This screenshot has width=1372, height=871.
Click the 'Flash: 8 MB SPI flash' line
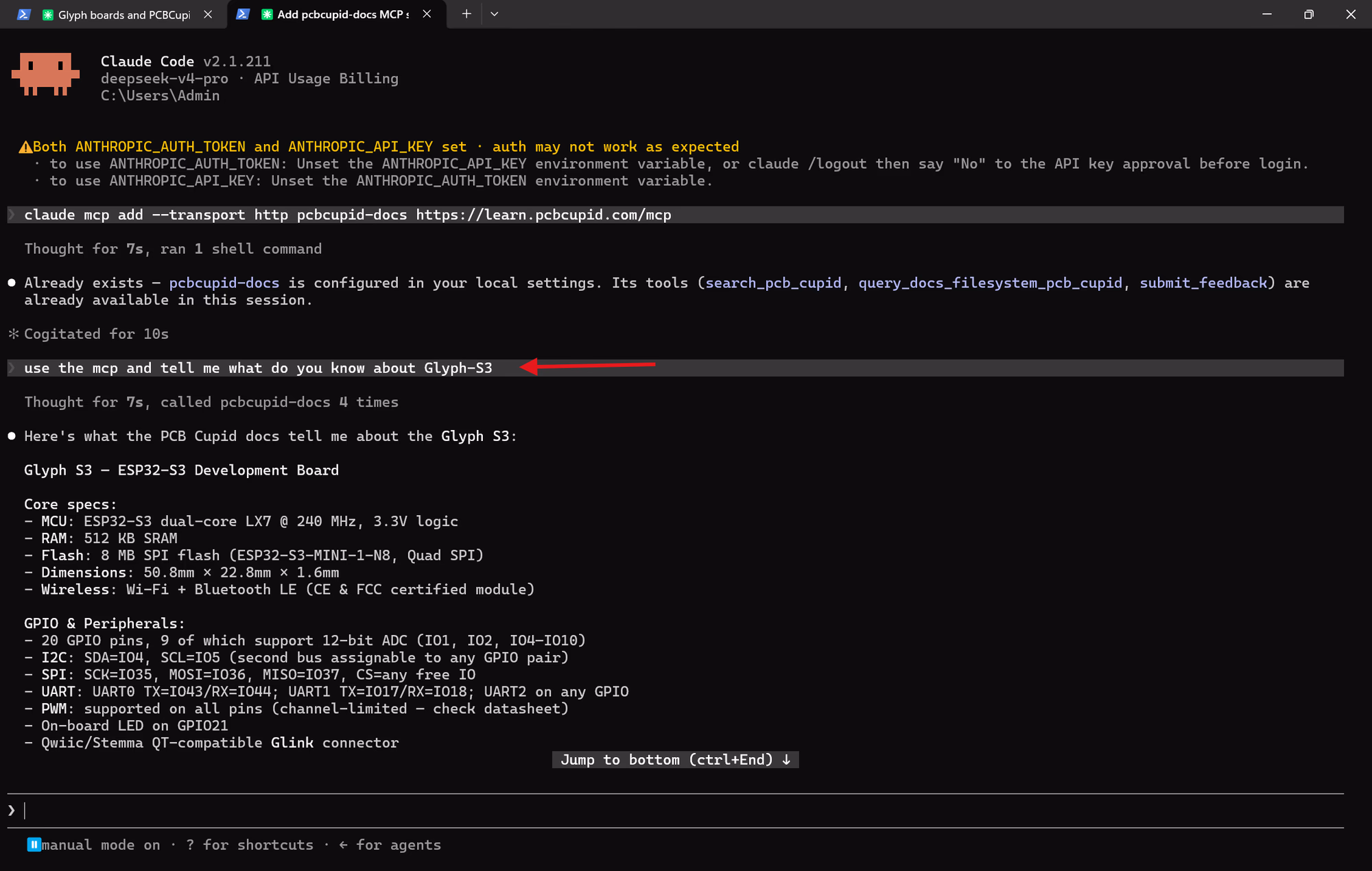(x=254, y=556)
